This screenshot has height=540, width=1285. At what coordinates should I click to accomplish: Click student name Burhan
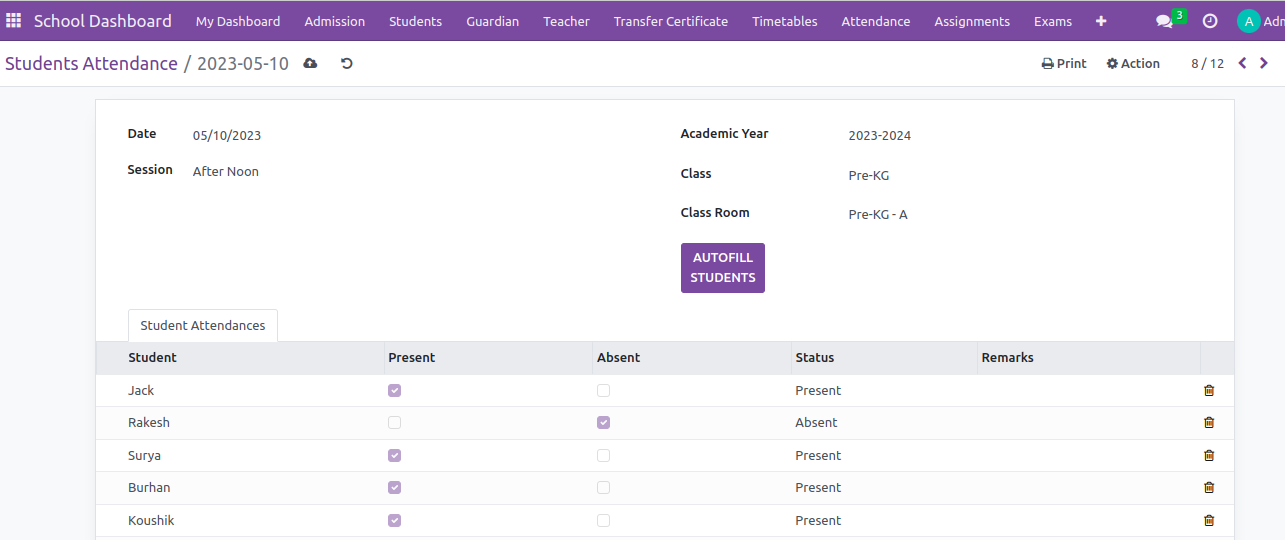(x=149, y=488)
